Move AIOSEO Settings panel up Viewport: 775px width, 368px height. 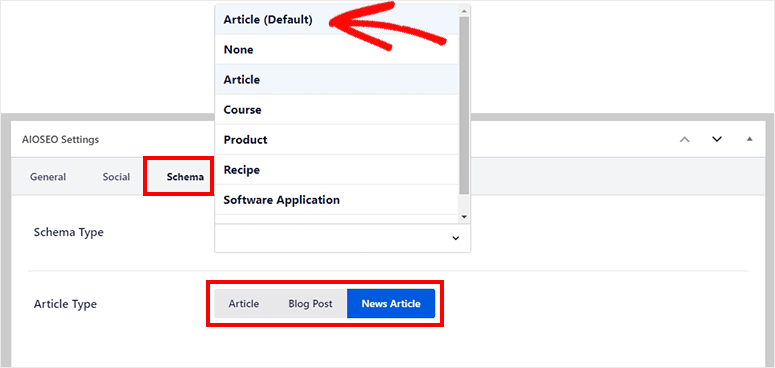pyautogui.click(x=685, y=139)
